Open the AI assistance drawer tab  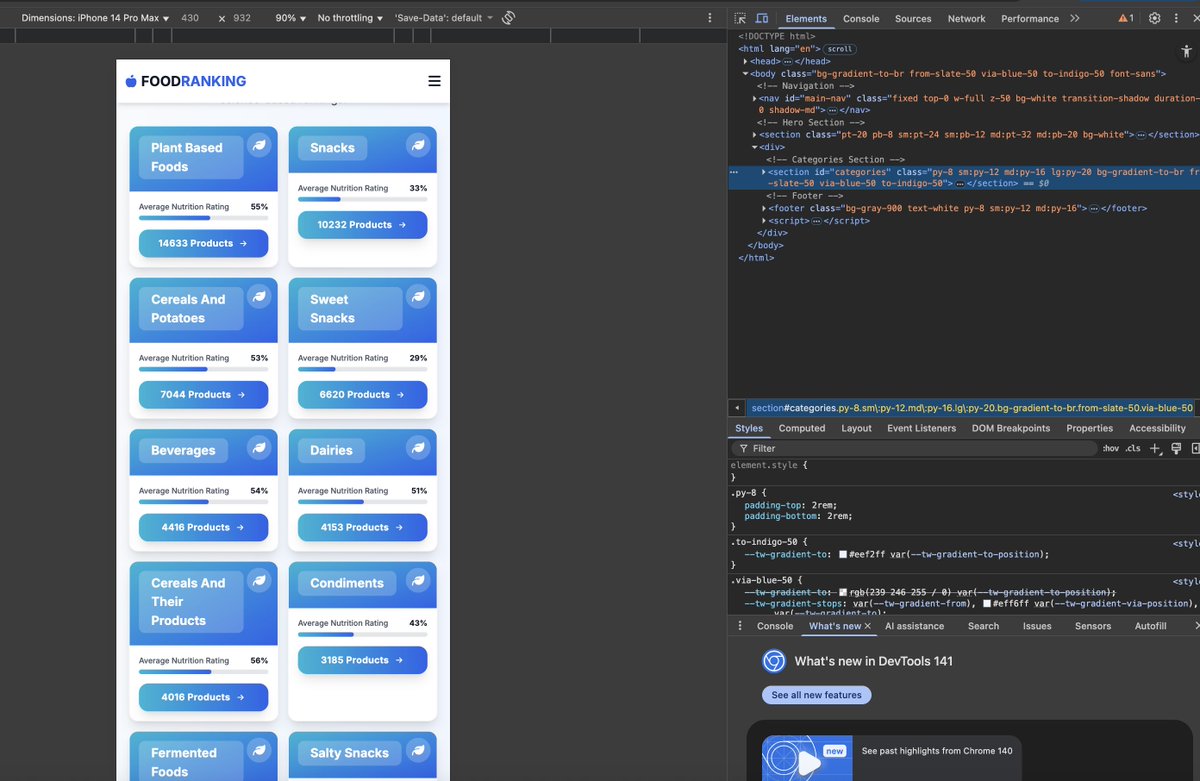(914, 626)
